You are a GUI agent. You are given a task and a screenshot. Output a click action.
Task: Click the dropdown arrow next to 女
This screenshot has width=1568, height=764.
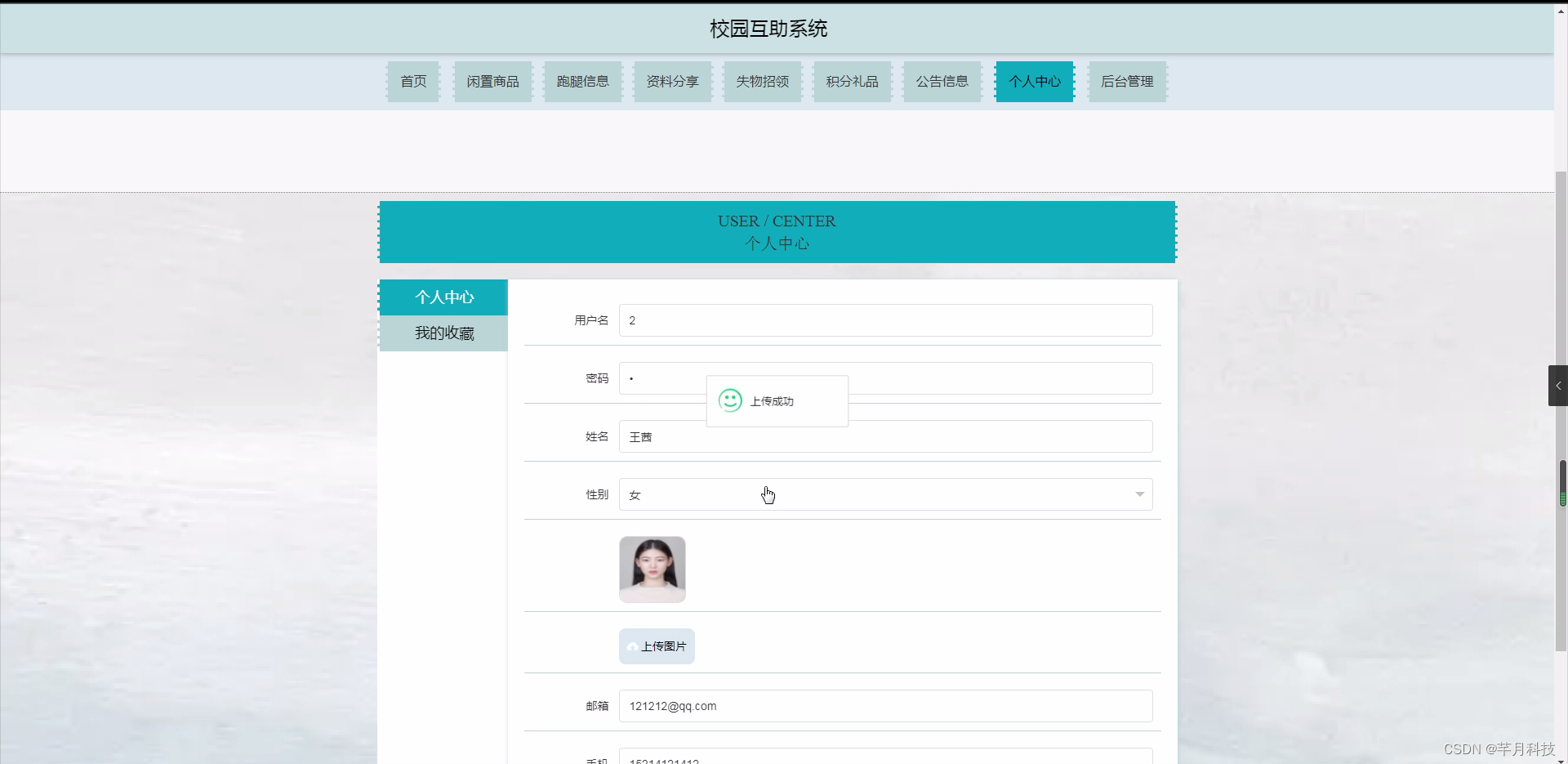[1138, 494]
